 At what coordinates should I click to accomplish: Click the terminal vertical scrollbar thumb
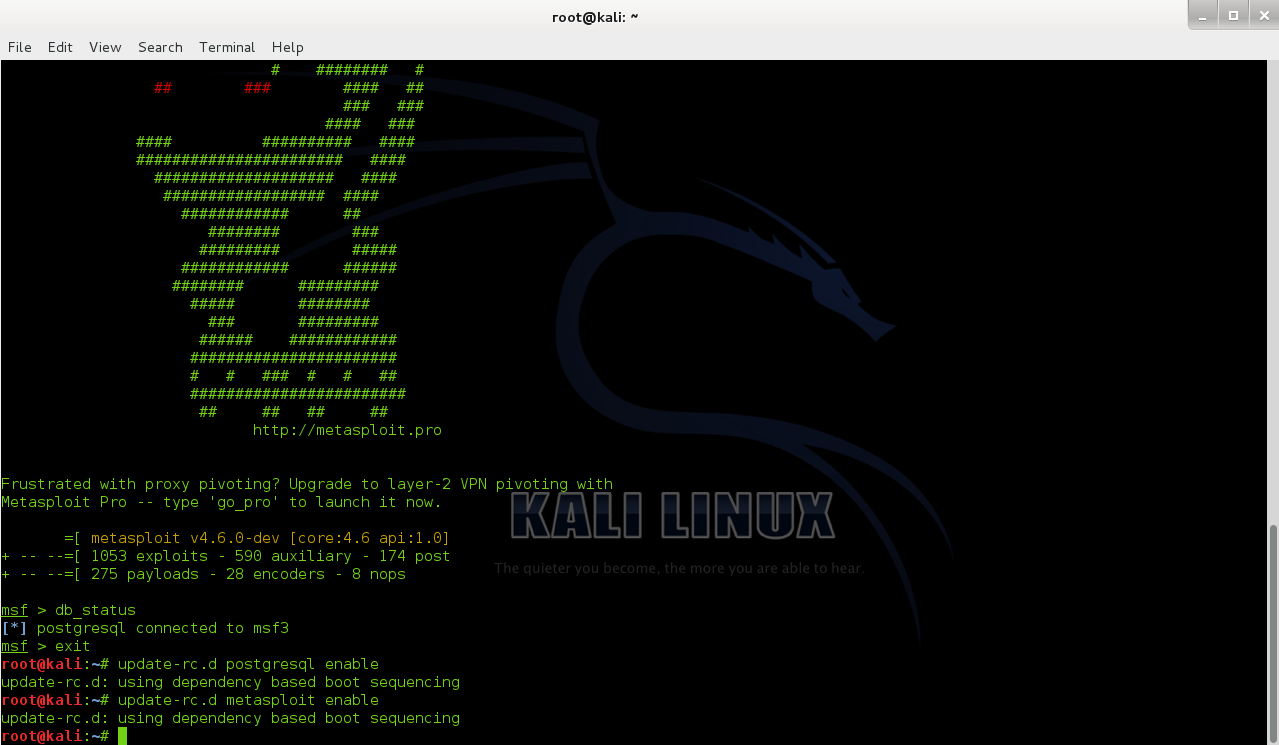[x=1273, y=633]
